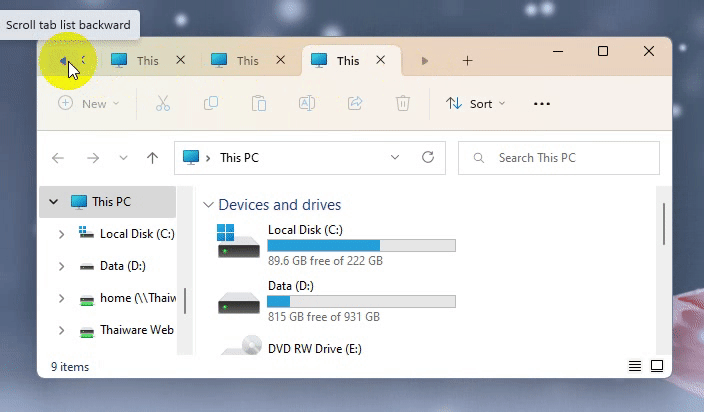Click the Paste clipboard icon
This screenshot has height=412, width=704.
[259, 104]
